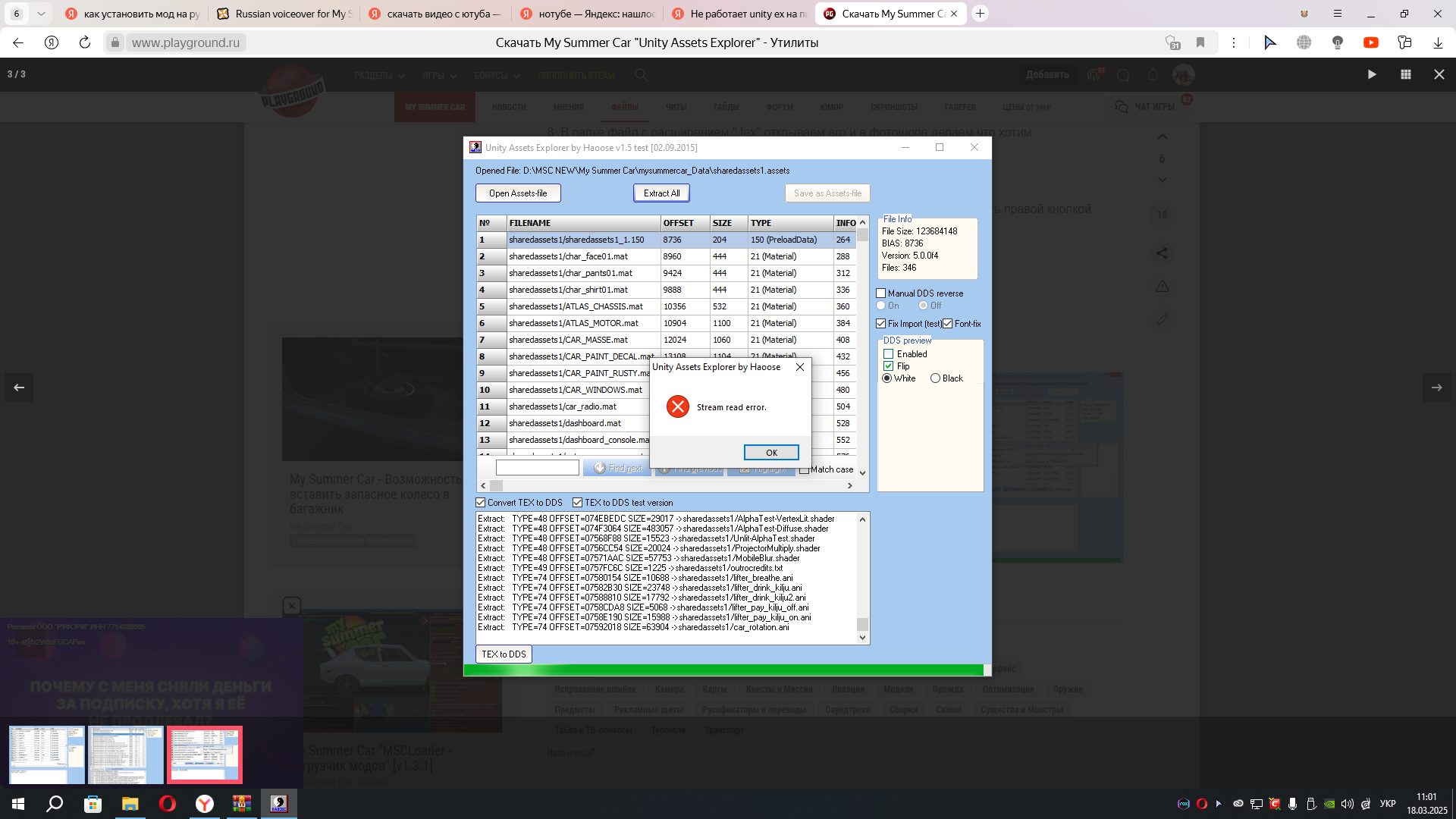Switch to 'Не работает unity ex' tab
Image resolution: width=1456 pixels, height=819 pixels.
click(x=739, y=14)
